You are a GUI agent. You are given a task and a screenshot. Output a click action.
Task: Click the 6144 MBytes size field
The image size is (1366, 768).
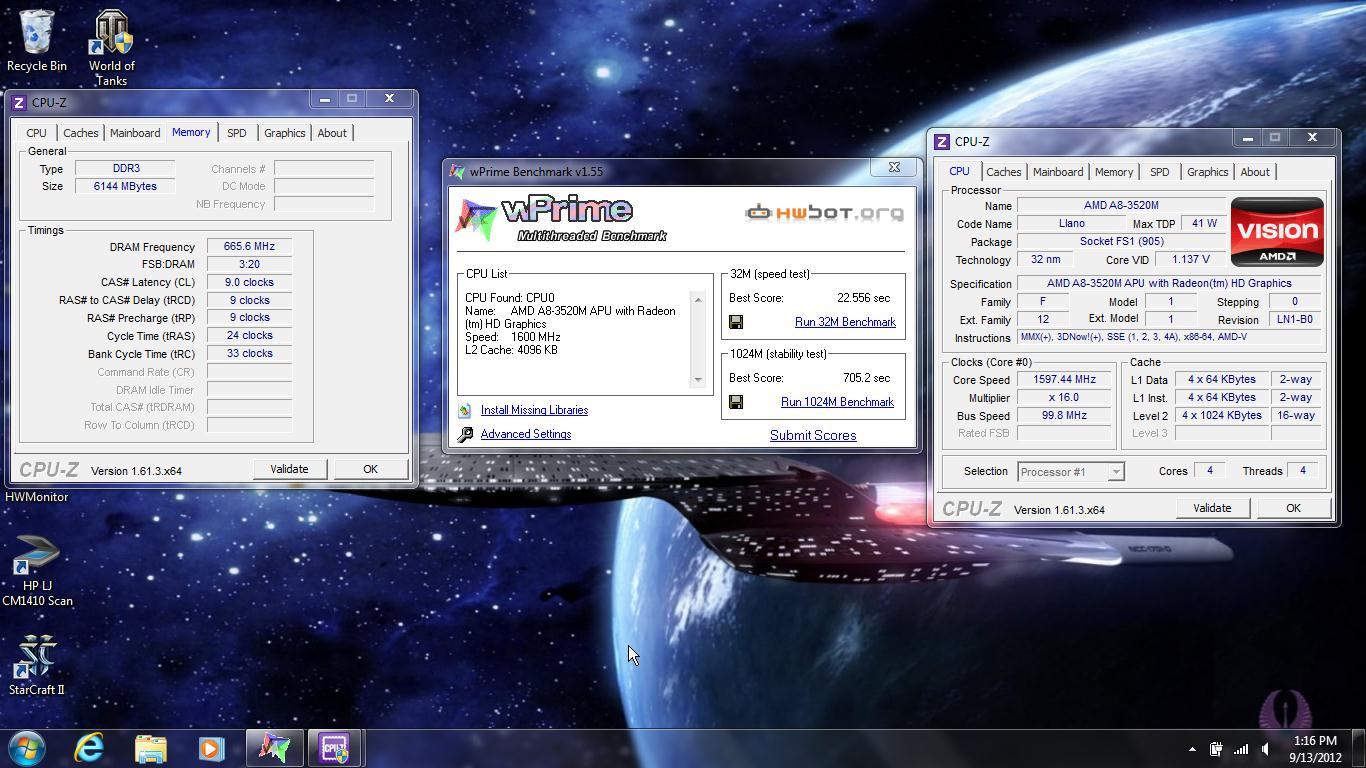(x=125, y=186)
